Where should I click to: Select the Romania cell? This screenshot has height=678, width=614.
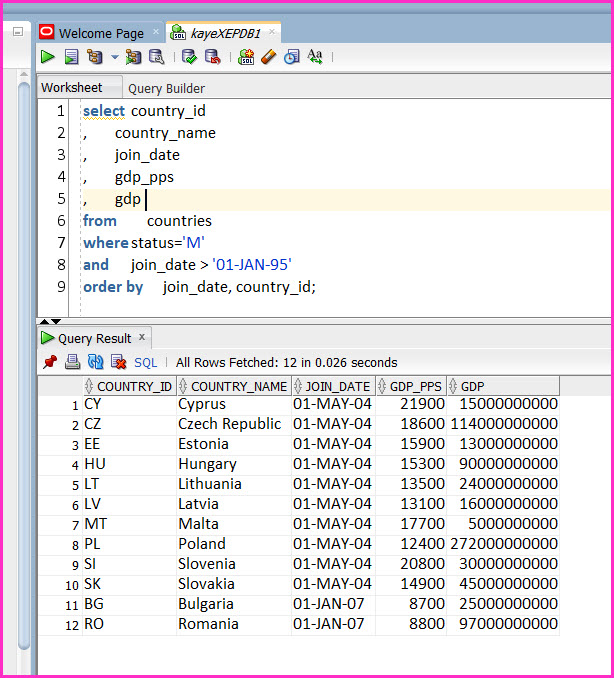[x=234, y=624]
